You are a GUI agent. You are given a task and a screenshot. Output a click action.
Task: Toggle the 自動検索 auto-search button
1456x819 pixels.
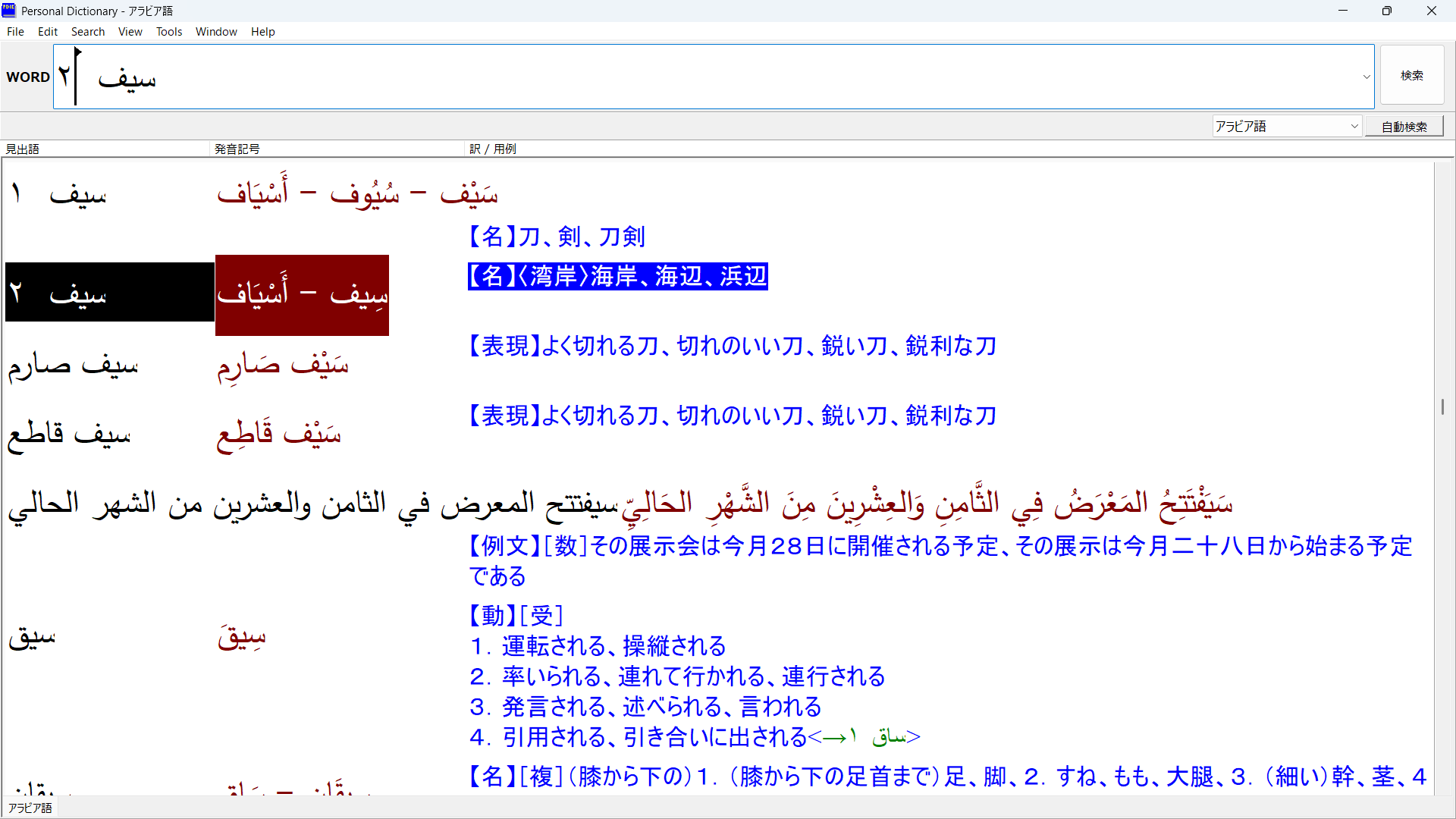tap(1404, 127)
